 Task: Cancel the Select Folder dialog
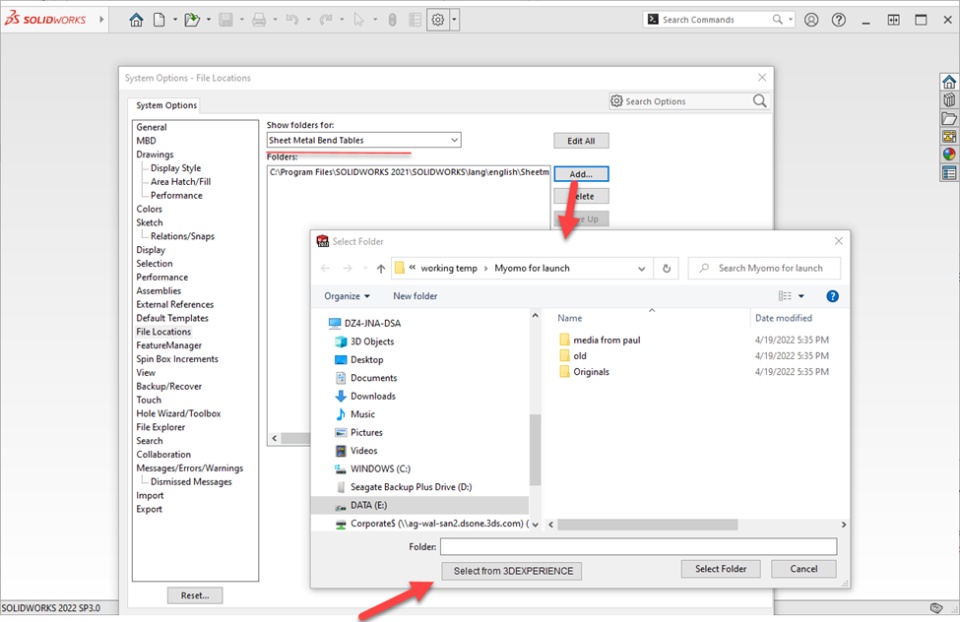(803, 569)
